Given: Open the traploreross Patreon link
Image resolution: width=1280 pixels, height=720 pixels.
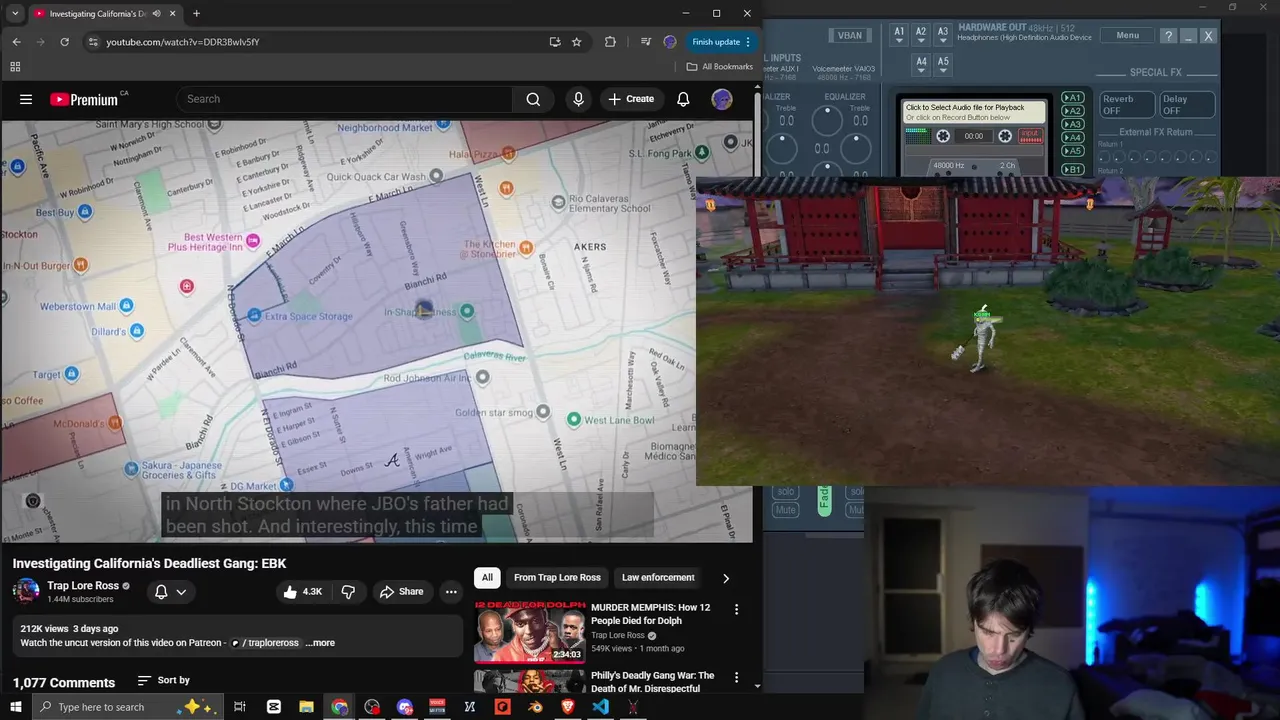Looking at the screenshot, I should (266, 643).
